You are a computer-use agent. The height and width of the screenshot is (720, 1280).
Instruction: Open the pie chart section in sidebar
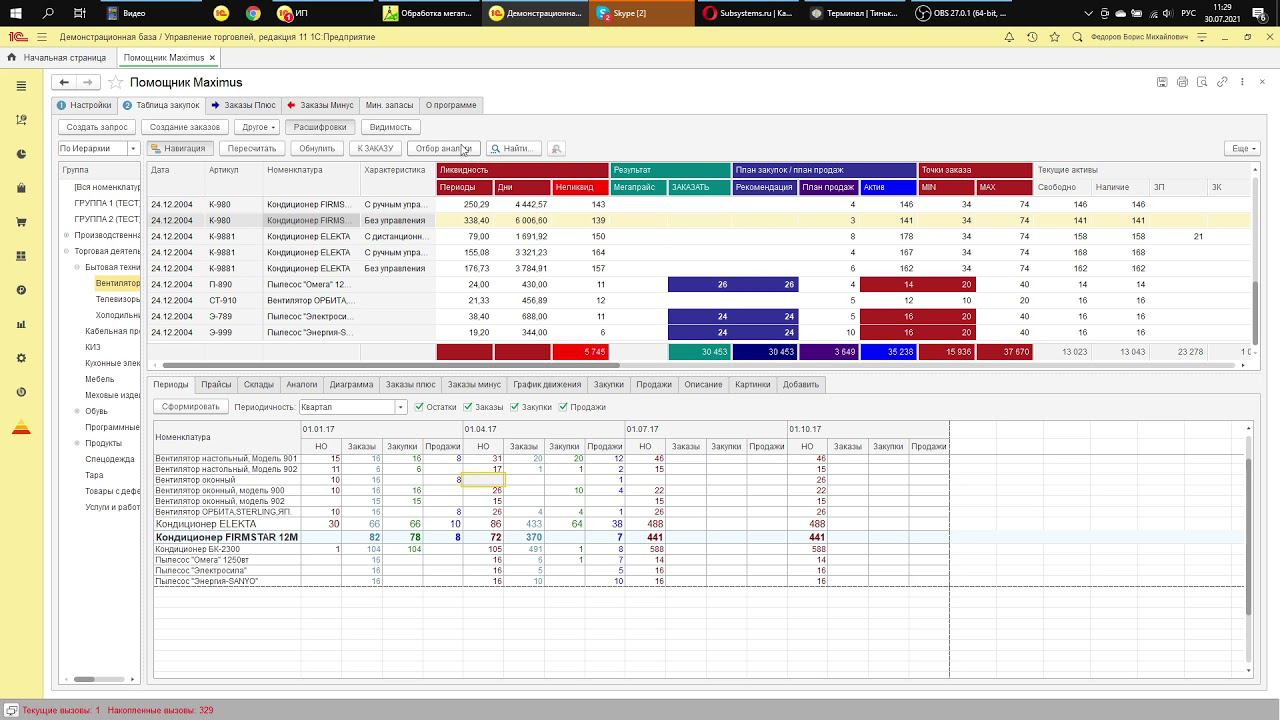click(21, 154)
